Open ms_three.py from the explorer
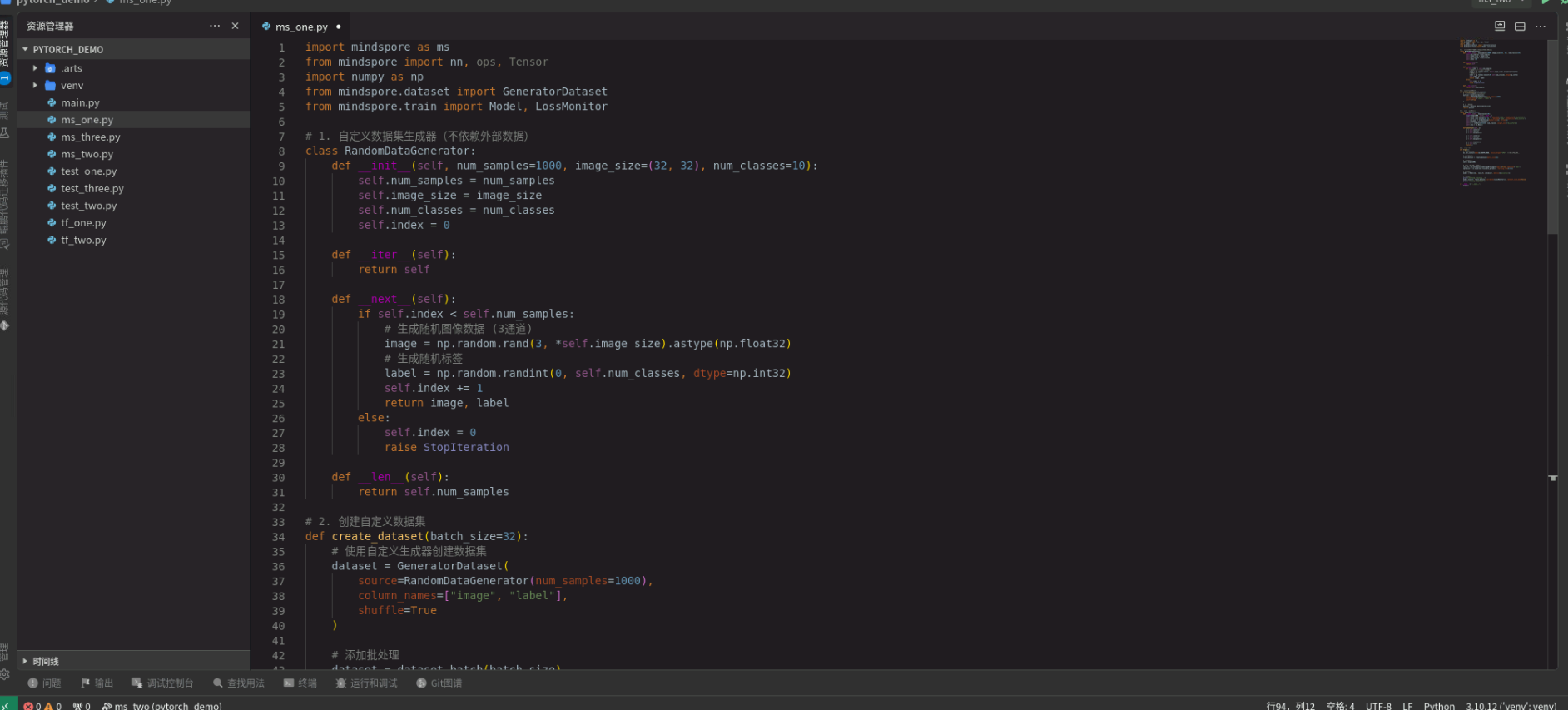This screenshot has width=1568, height=710. tap(90, 137)
